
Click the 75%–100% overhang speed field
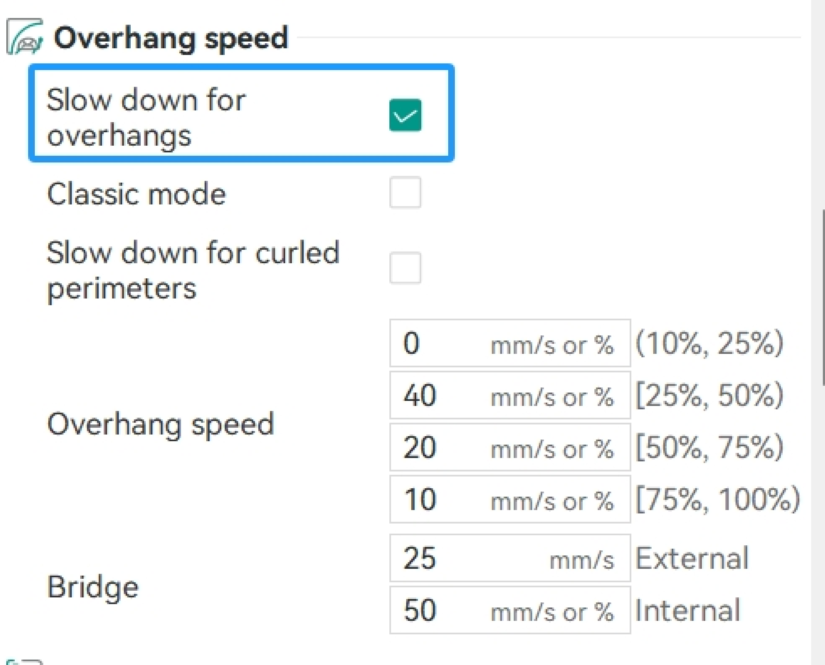(510, 499)
